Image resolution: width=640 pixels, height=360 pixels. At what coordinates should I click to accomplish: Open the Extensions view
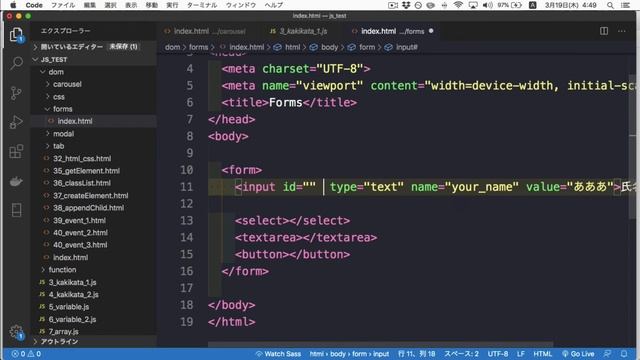(x=16, y=151)
